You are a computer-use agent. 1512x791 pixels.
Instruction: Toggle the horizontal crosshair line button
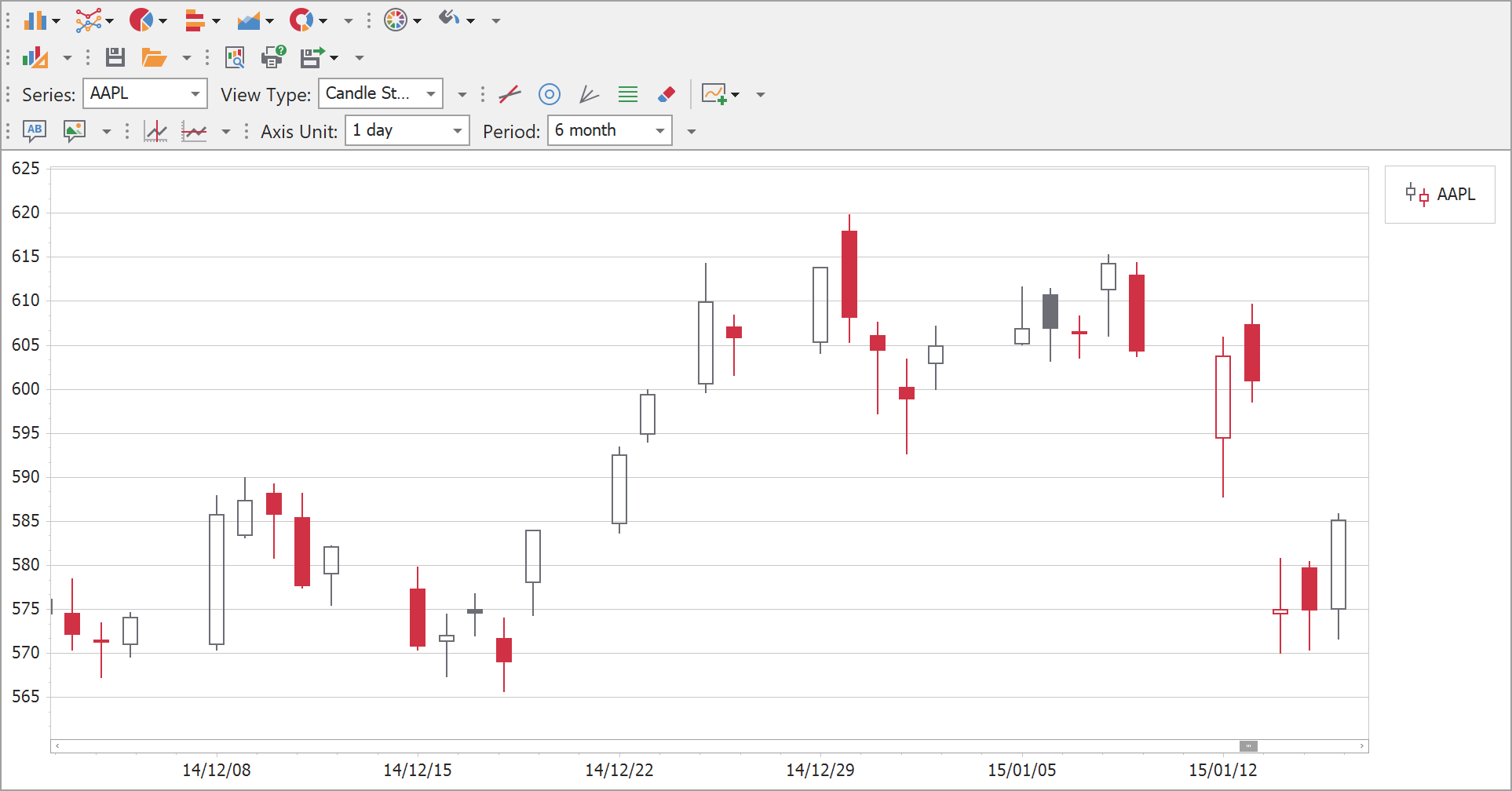(194, 131)
